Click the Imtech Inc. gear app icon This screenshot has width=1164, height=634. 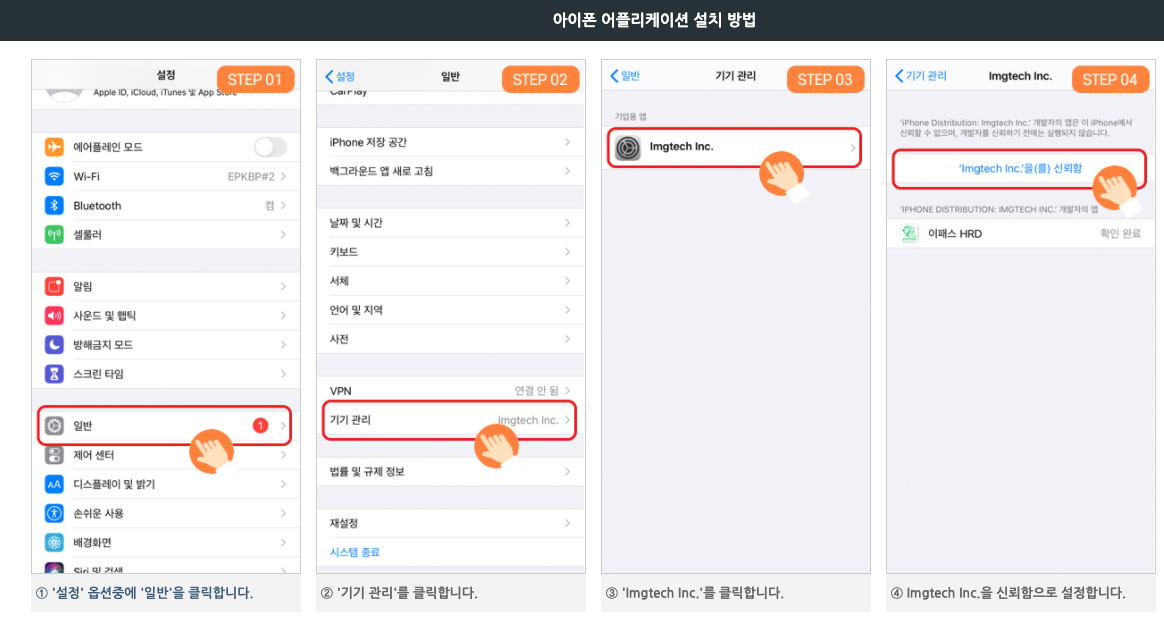pos(628,148)
